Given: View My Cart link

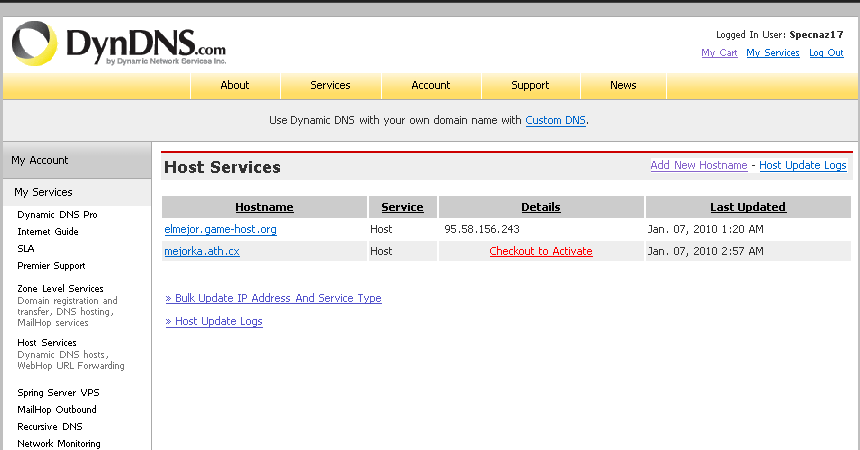Looking at the screenshot, I should (719, 53).
